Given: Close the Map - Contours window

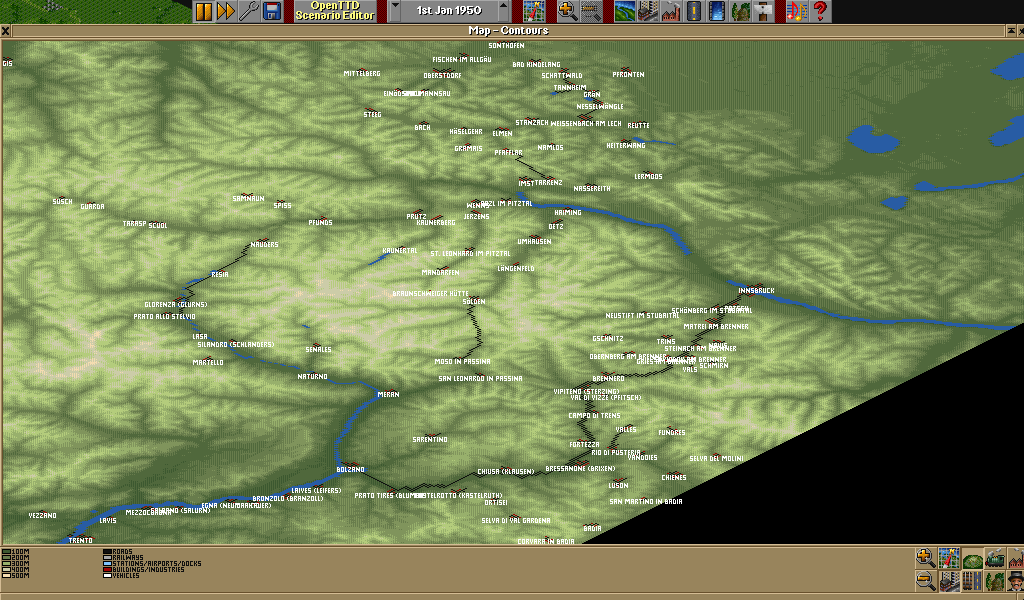Looking at the screenshot, I should (5, 31).
